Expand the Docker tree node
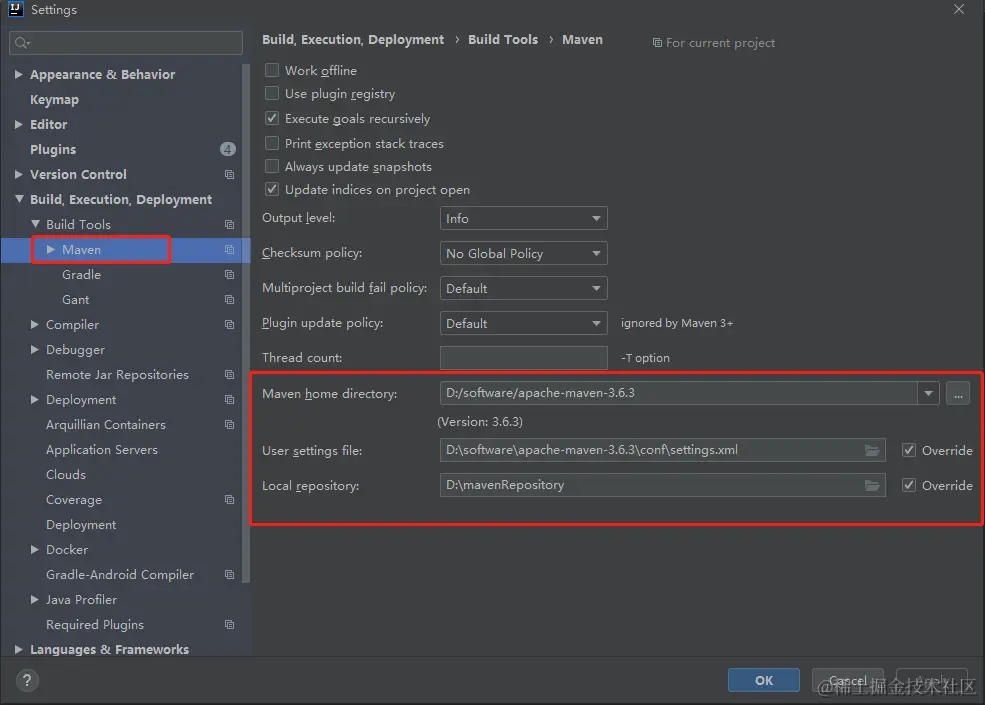Image resolution: width=985 pixels, height=705 pixels. [x=35, y=549]
